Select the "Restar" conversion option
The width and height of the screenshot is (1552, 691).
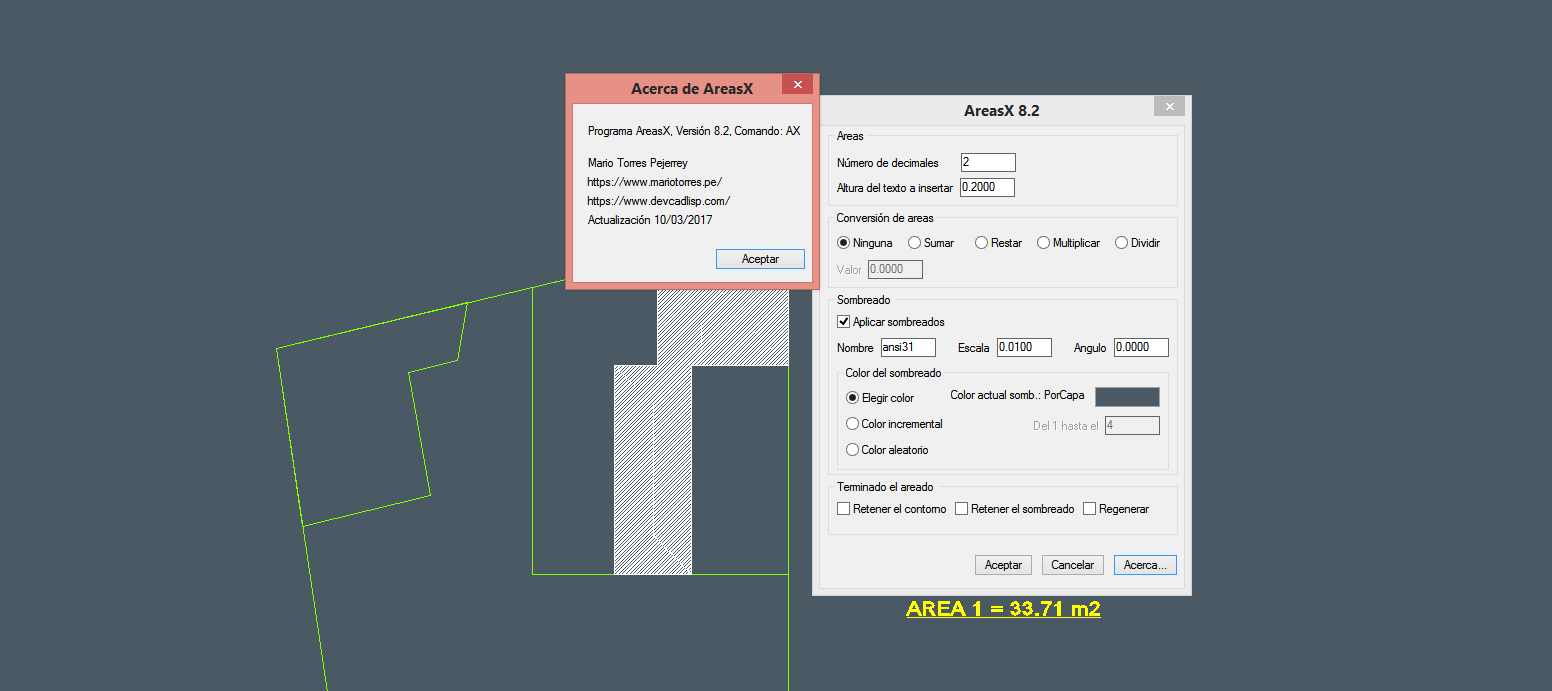click(x=981, y=242)
